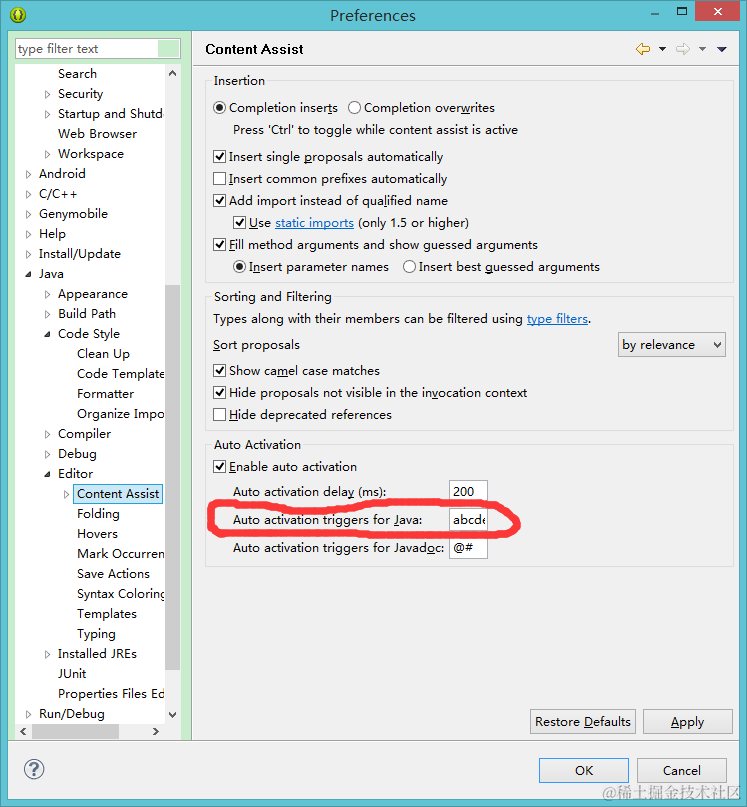Collapse the Code Style node
Viewport: 747px width, 807px height.
[47, 335]
